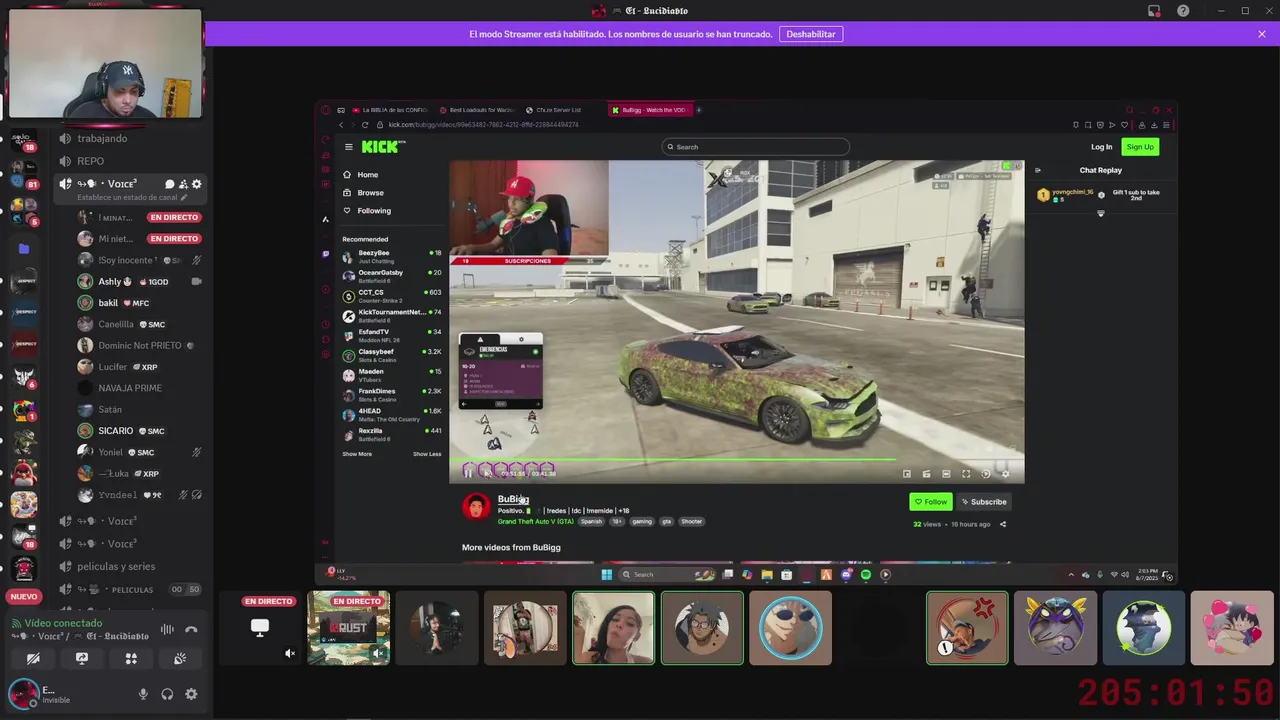Screen dimensions: 1280x720
Task: Open soundboard in voice panel
Action: 180,659
